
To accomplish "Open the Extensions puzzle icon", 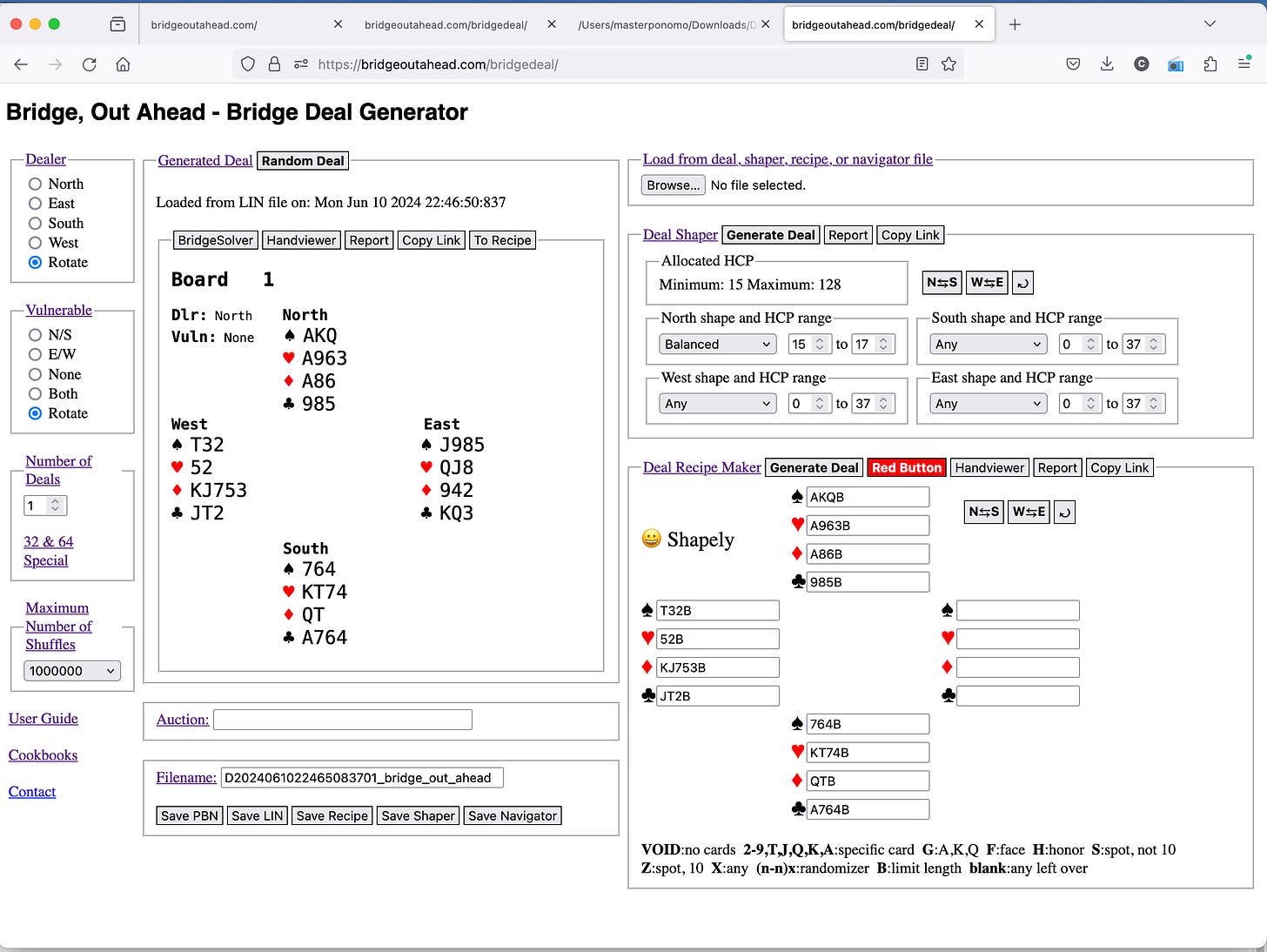I will 1210,64.
